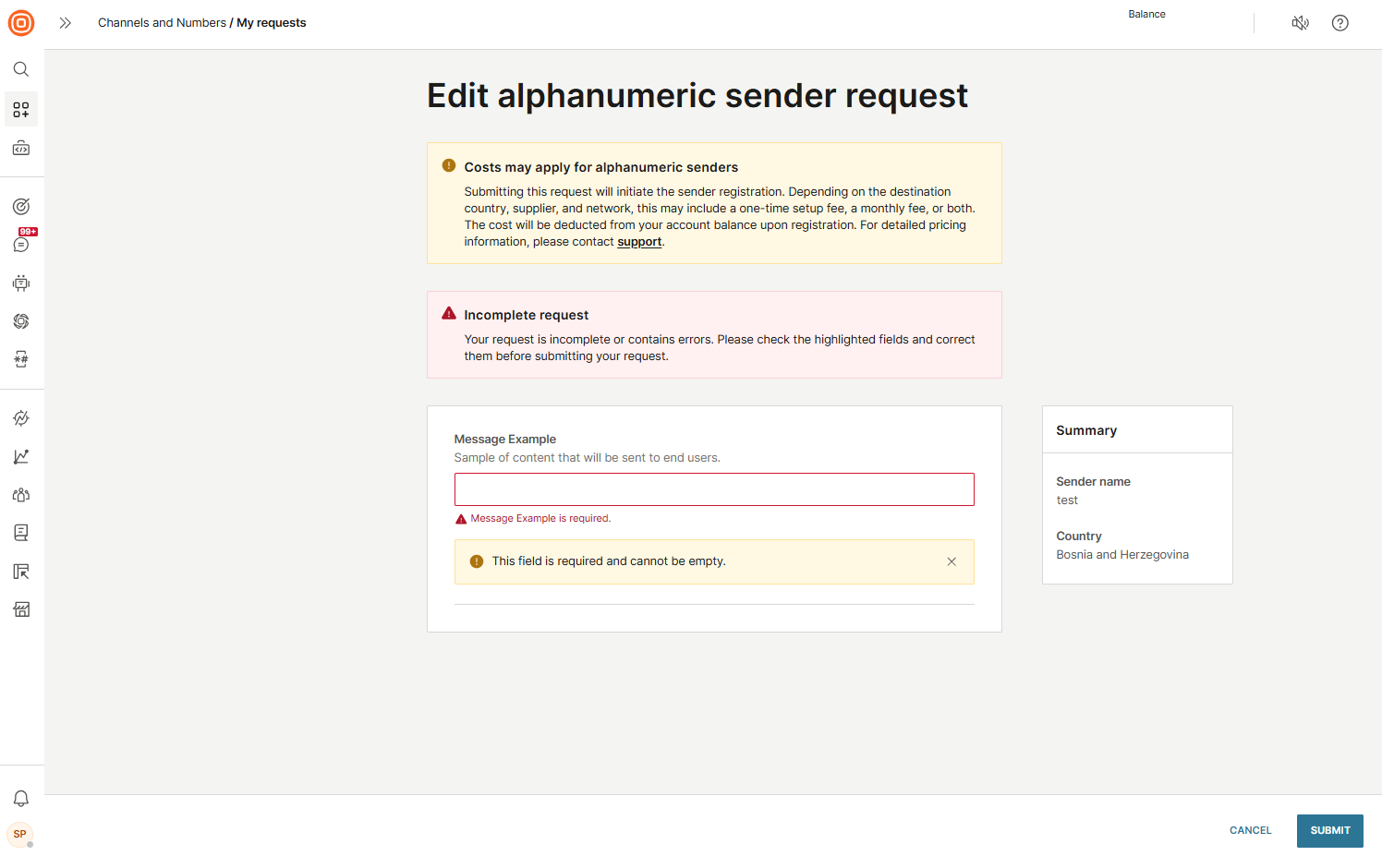
Task: Open the SP user avatar menu
Action: tap(20, 835)
